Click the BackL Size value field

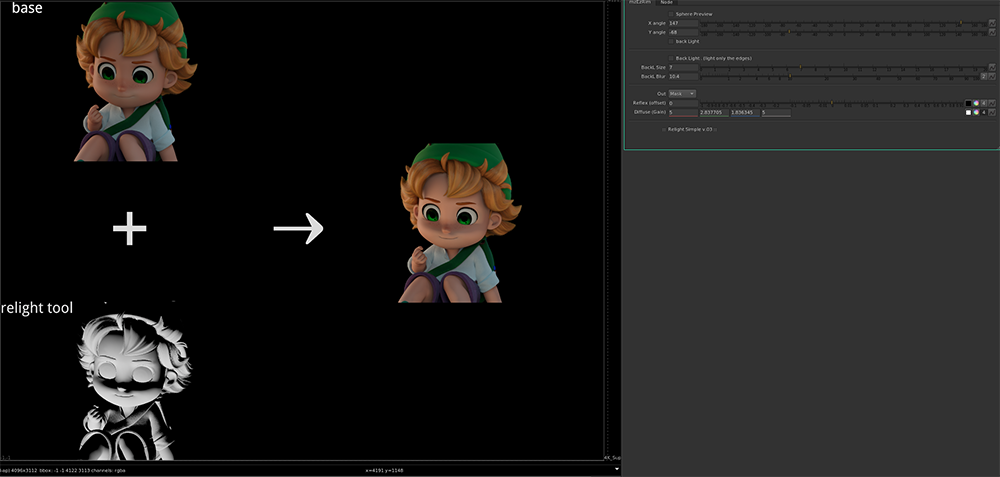[x=682, y=67]
